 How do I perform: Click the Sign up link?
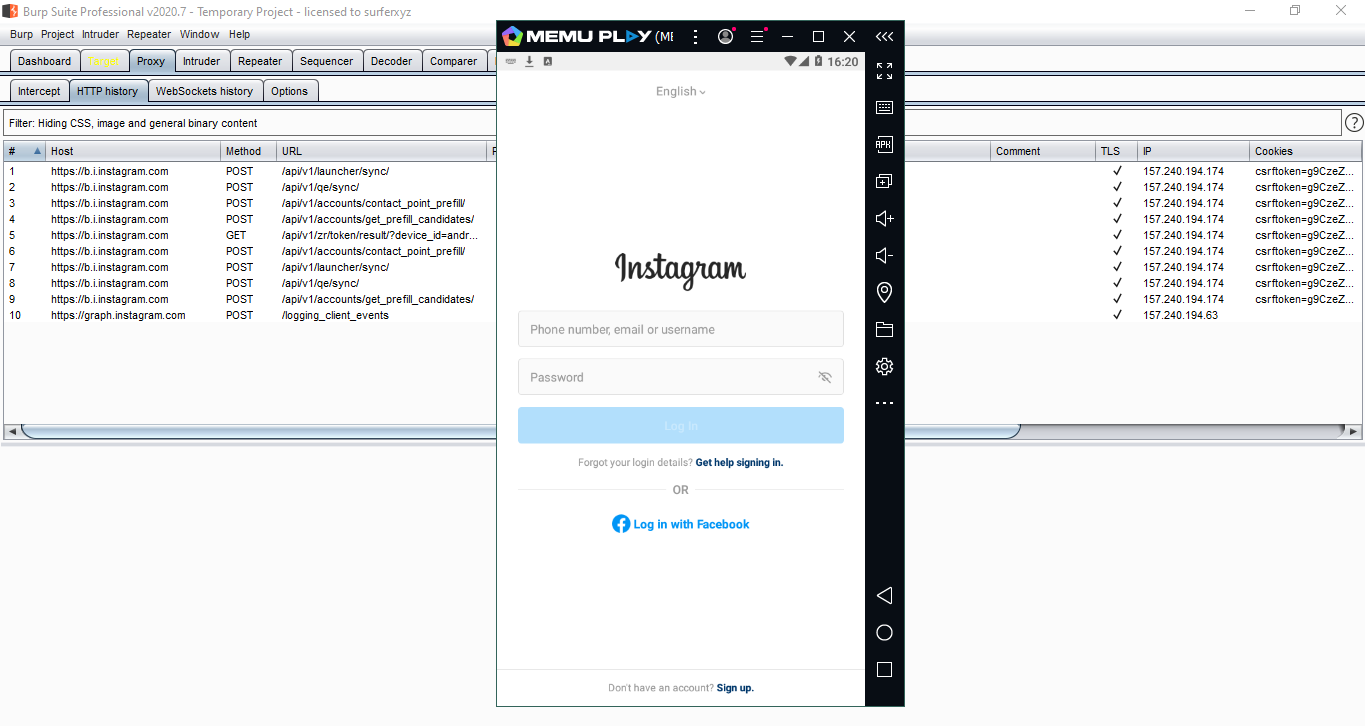pyautogui.click(x=735, y=688)
